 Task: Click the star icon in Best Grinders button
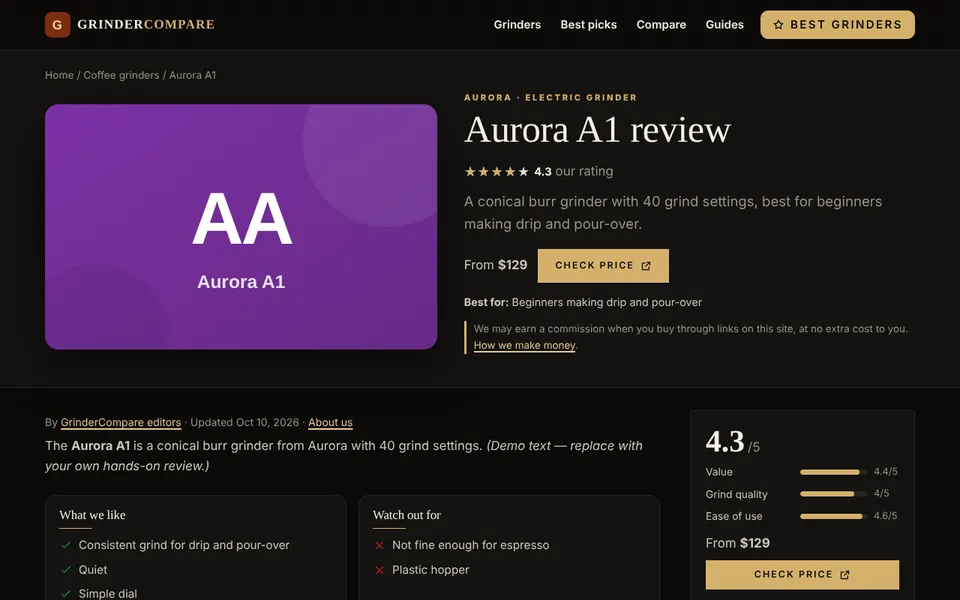coord(778,25)
